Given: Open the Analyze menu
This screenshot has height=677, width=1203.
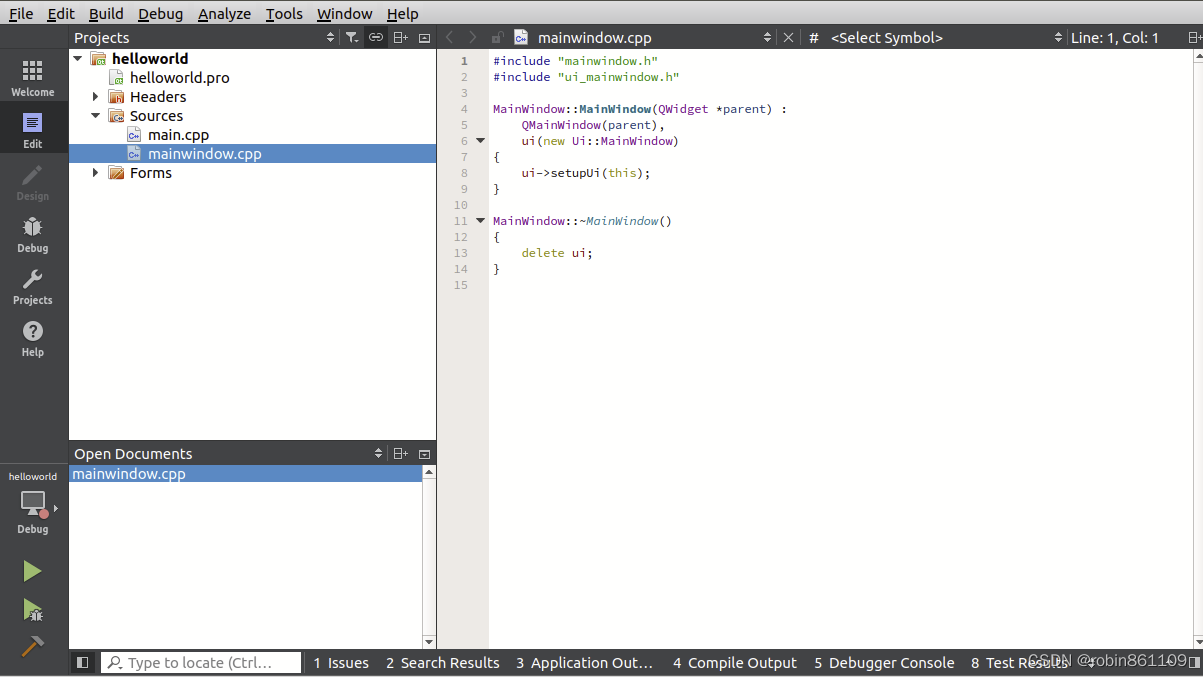Looking at the screenshot, I should (224, 13).
